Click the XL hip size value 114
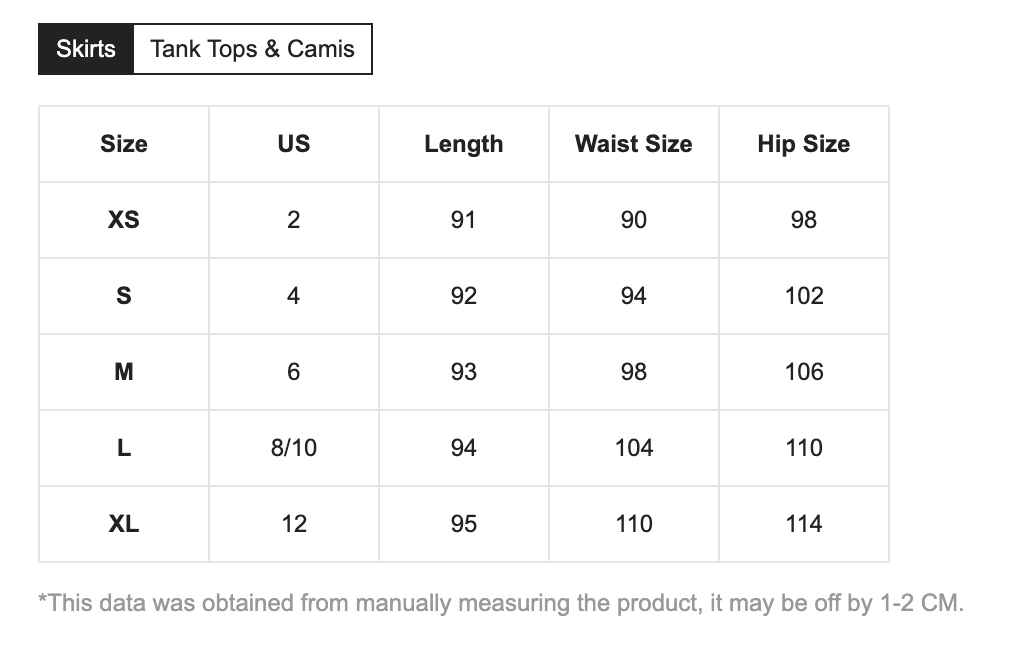 click(x=804, y=524)
